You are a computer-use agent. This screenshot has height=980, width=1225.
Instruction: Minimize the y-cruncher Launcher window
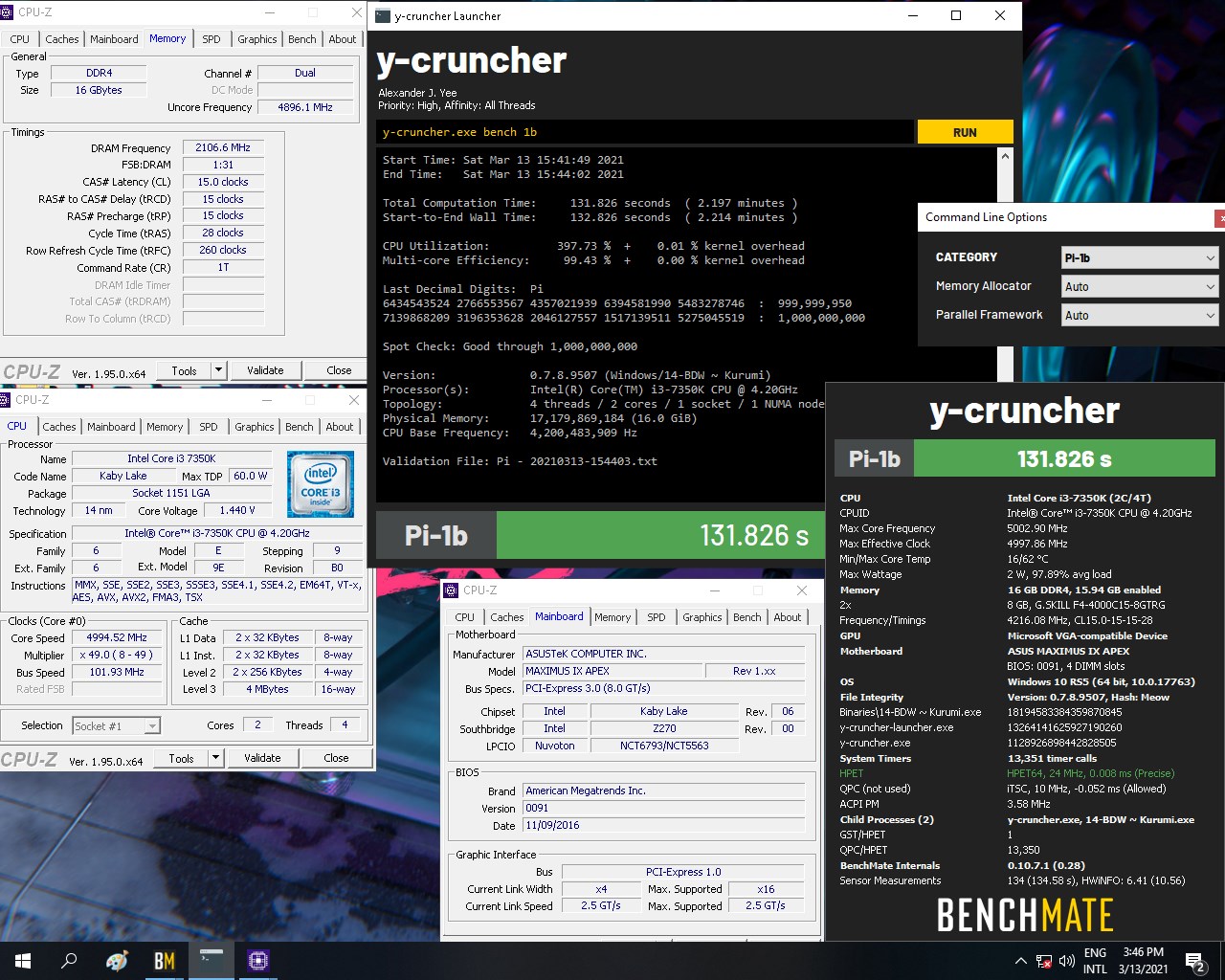pos(912,15)
